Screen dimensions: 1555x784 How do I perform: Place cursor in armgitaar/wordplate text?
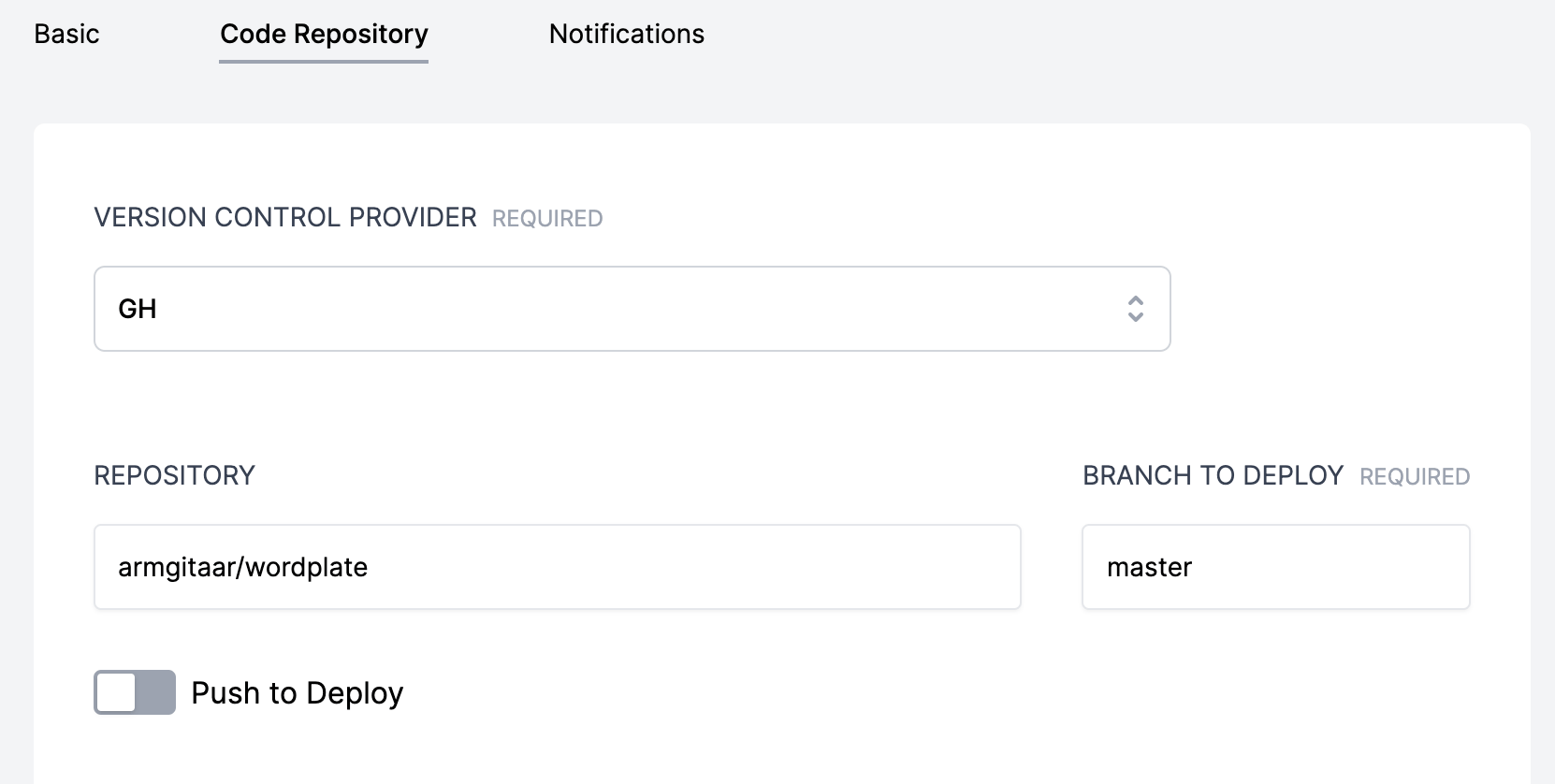coord(242,567)
